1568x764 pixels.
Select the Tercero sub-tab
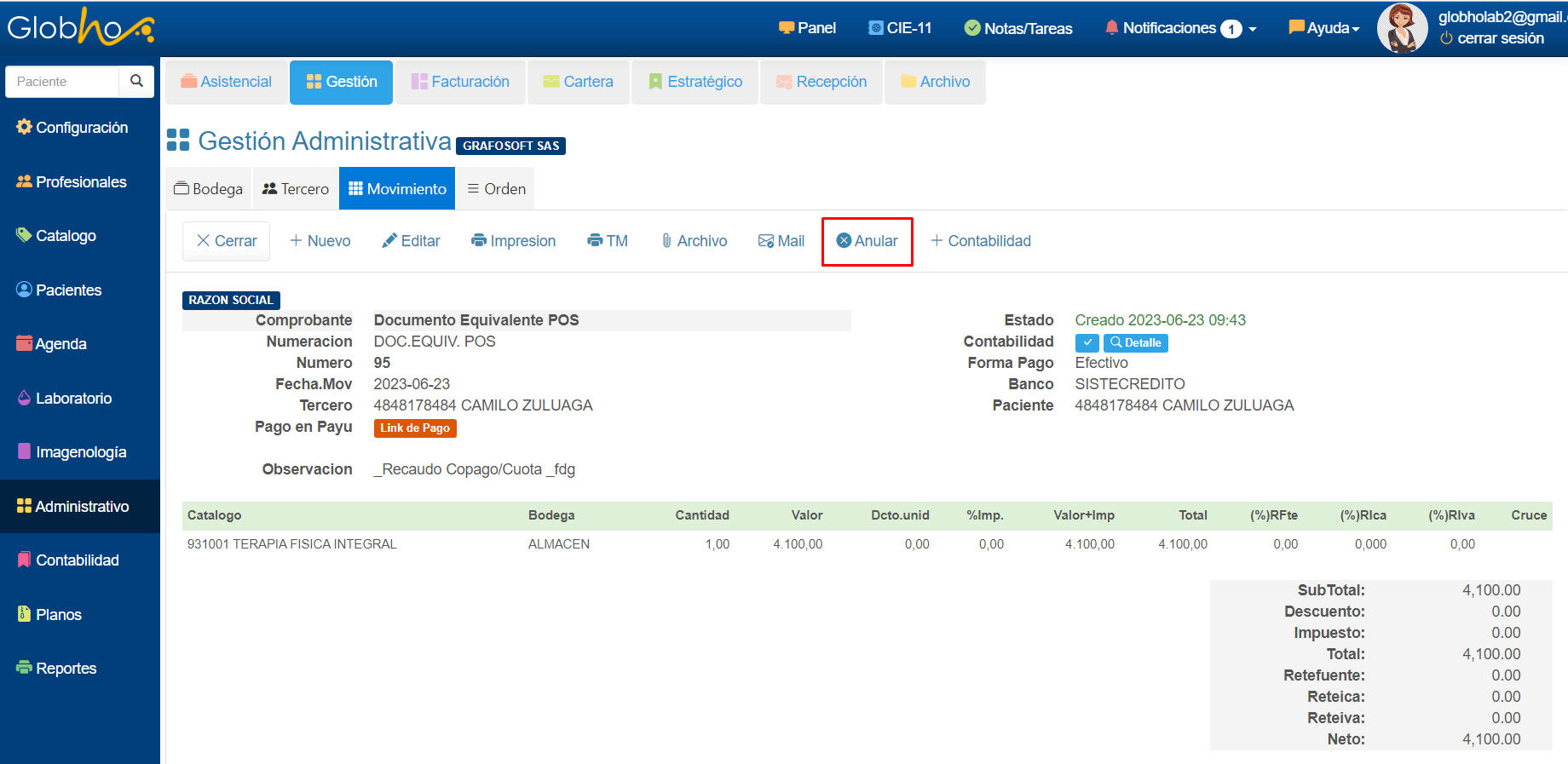point(296,189)
